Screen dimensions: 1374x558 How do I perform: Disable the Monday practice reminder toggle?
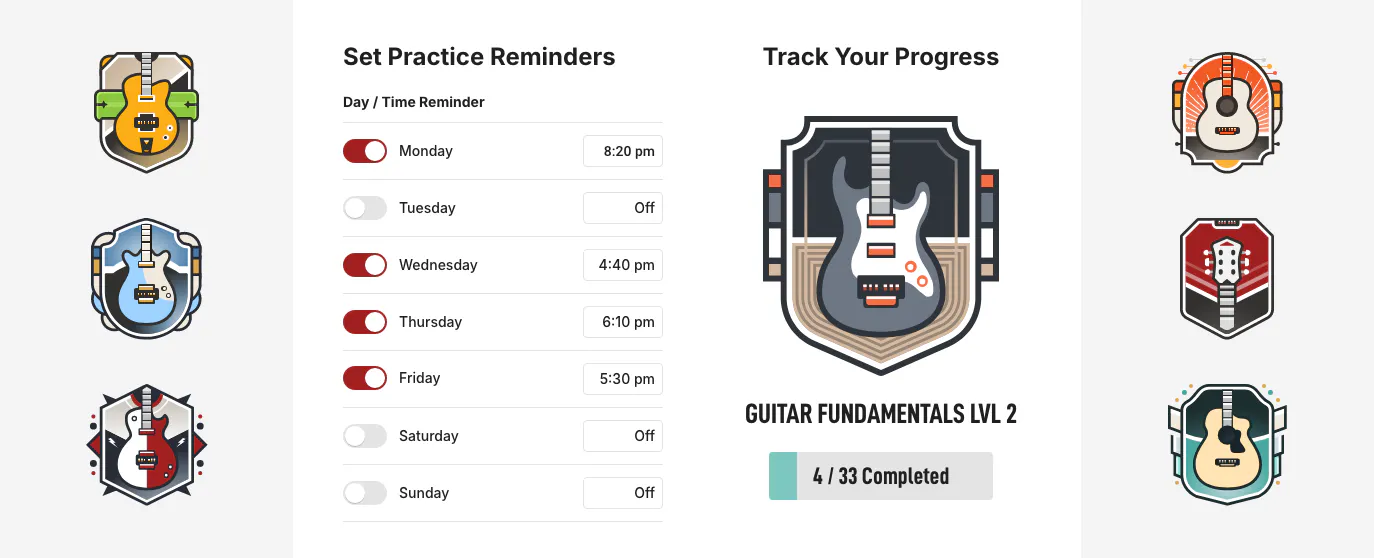365,151
